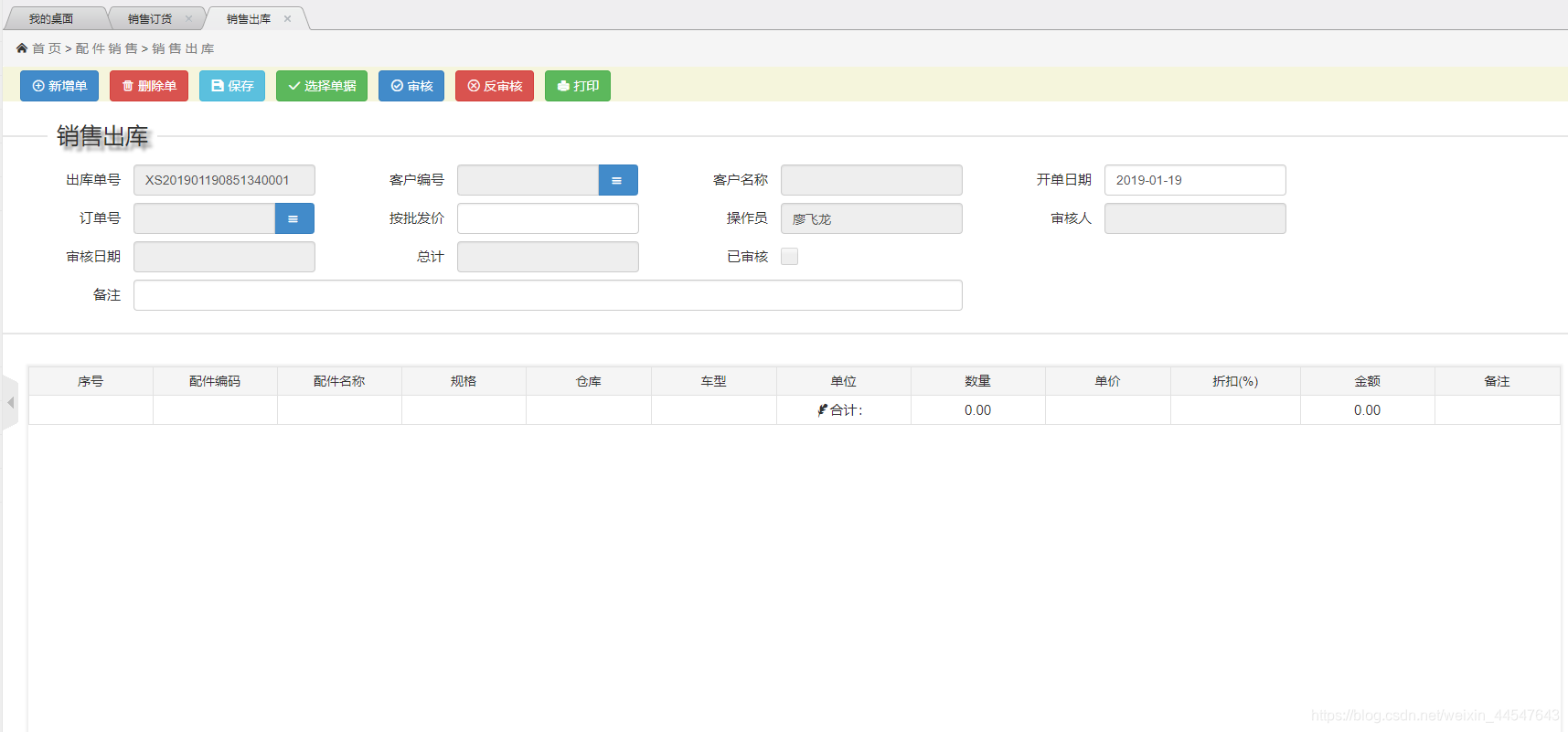
Task: Save the form with 保存 button
Action: coord(232,86)
